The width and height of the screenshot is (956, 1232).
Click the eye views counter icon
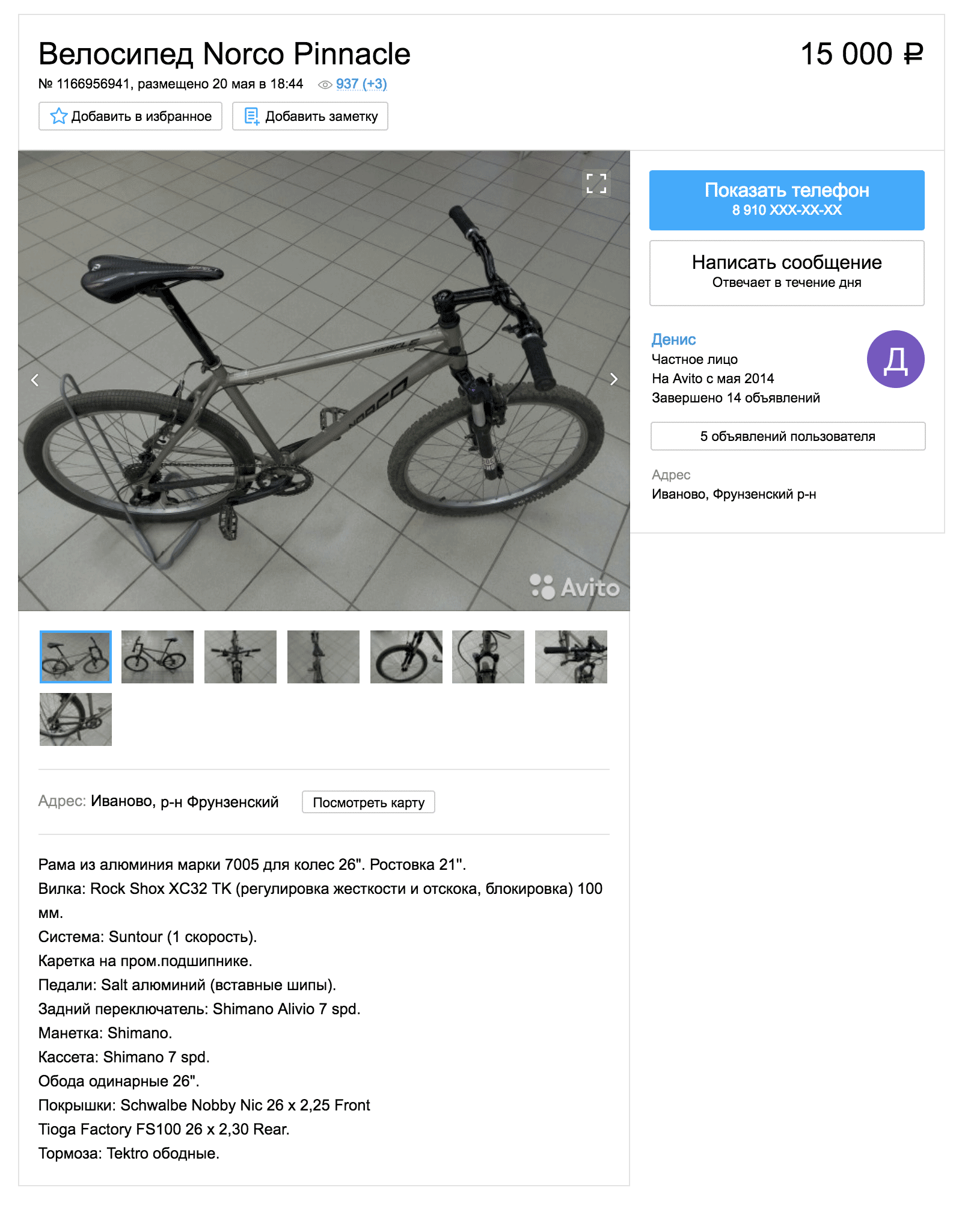coord(325,85)
